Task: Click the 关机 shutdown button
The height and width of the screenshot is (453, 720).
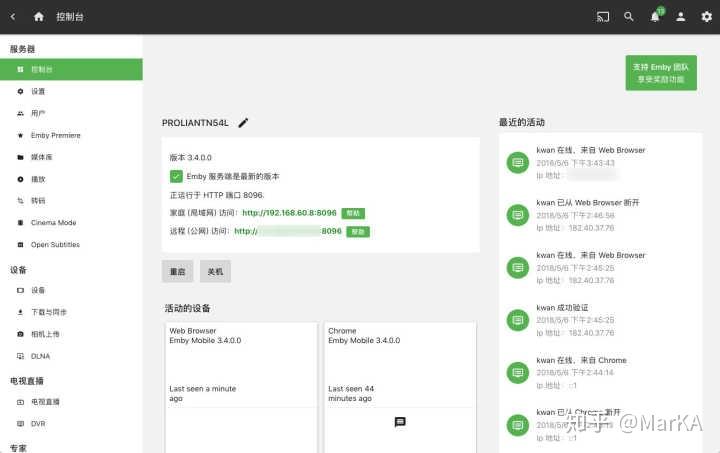Action: coord(215,271)
